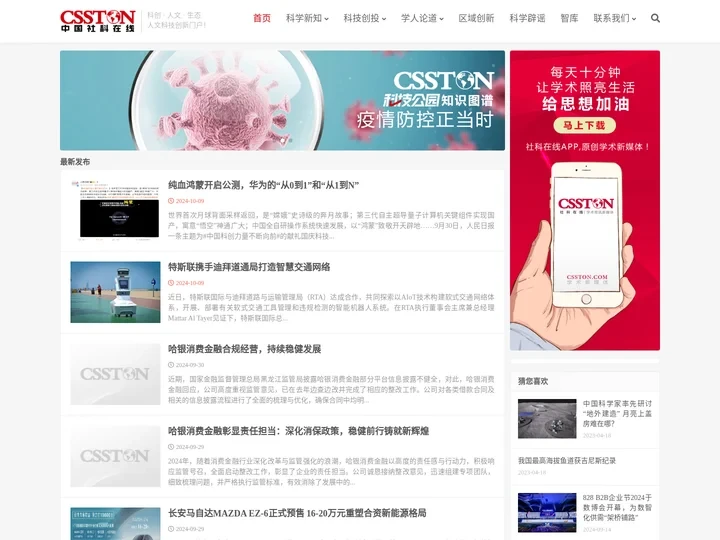Viewport: 720px width, 540px height.
Task: Open the 长安马自达 article thumbnail
Action: coord(115,523)
